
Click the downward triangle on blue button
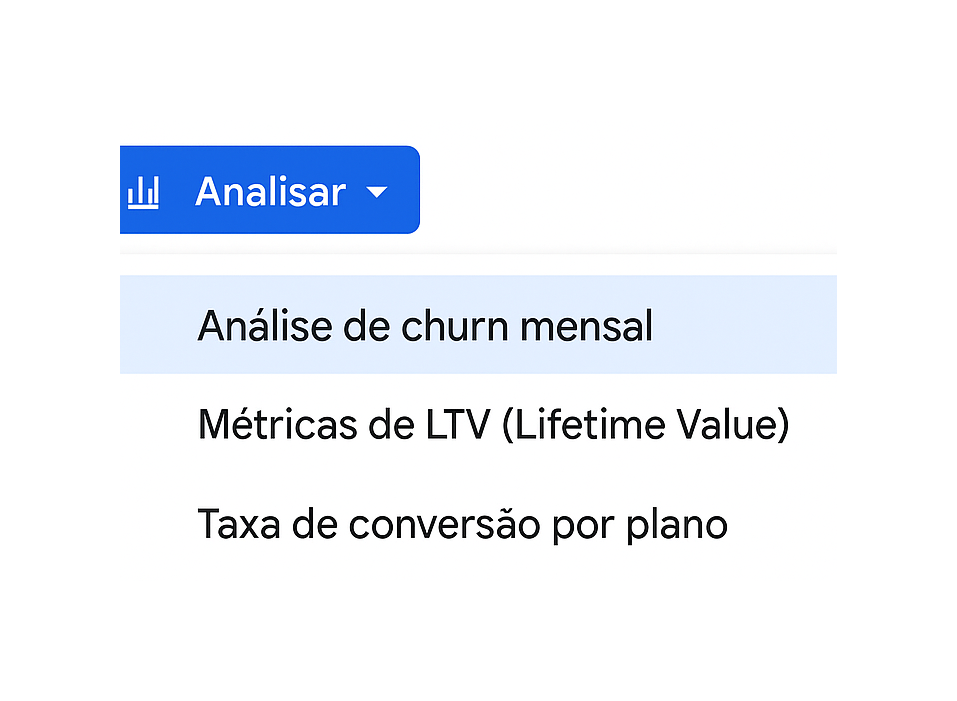click(377, 193)
